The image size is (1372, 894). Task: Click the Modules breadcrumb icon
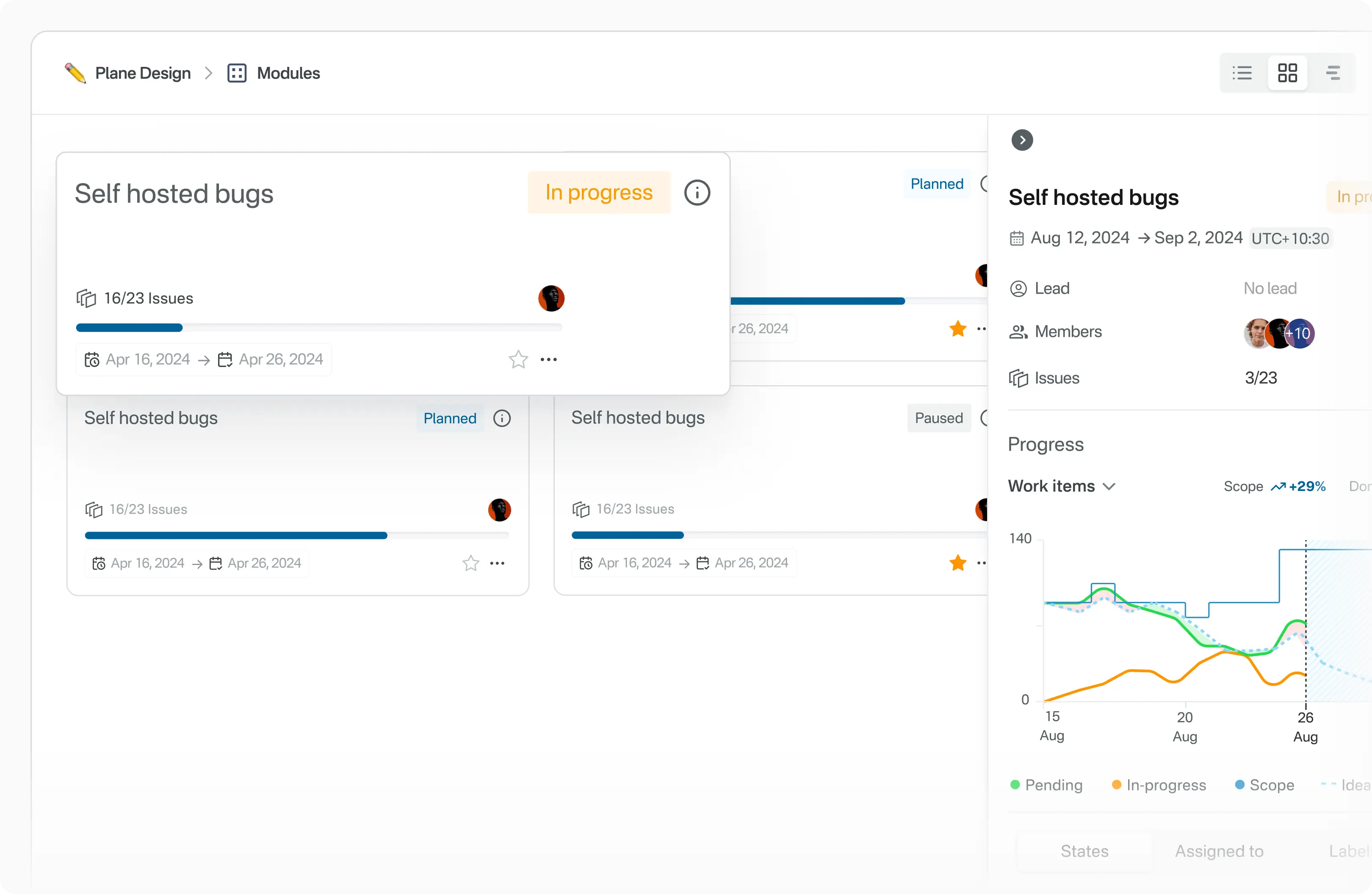(x=237, y=73)
